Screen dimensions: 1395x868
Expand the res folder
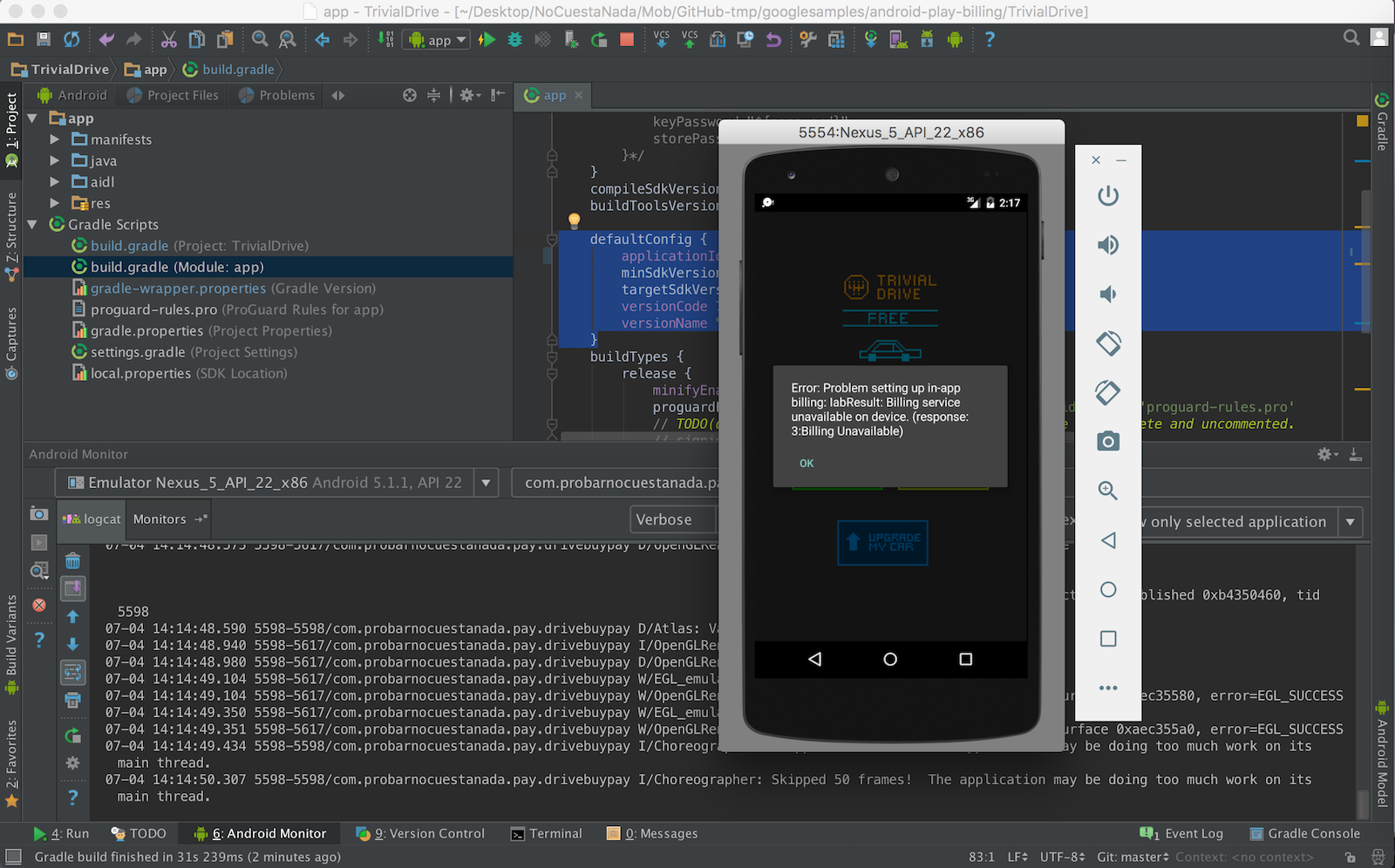point(54,203)
